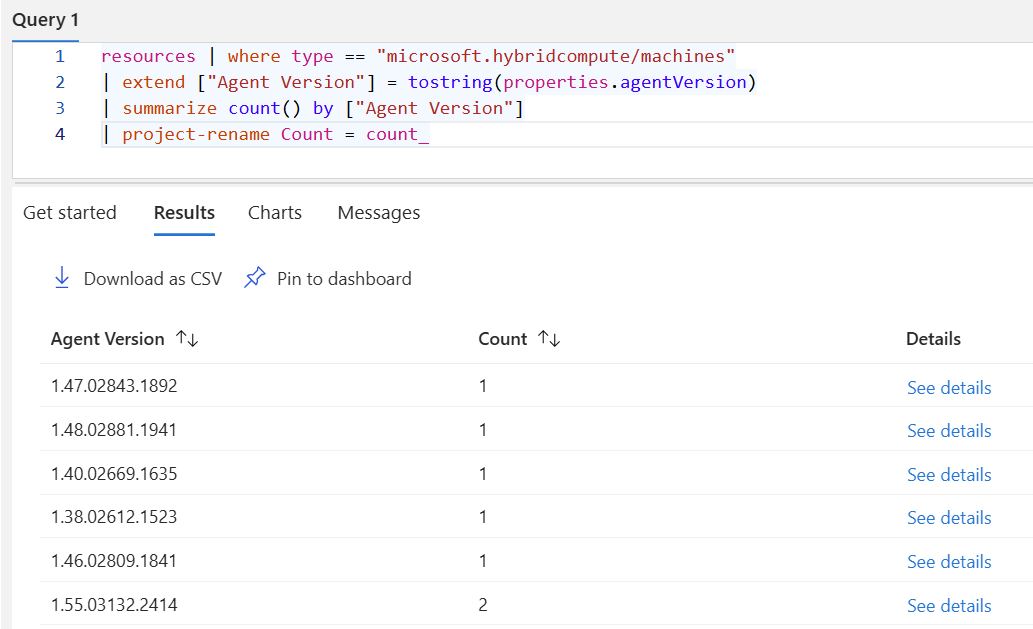This screenshot has height=629, width=1033.
Task: See details for version 1.55.03132.2414
Action: (x=949, y=606)
